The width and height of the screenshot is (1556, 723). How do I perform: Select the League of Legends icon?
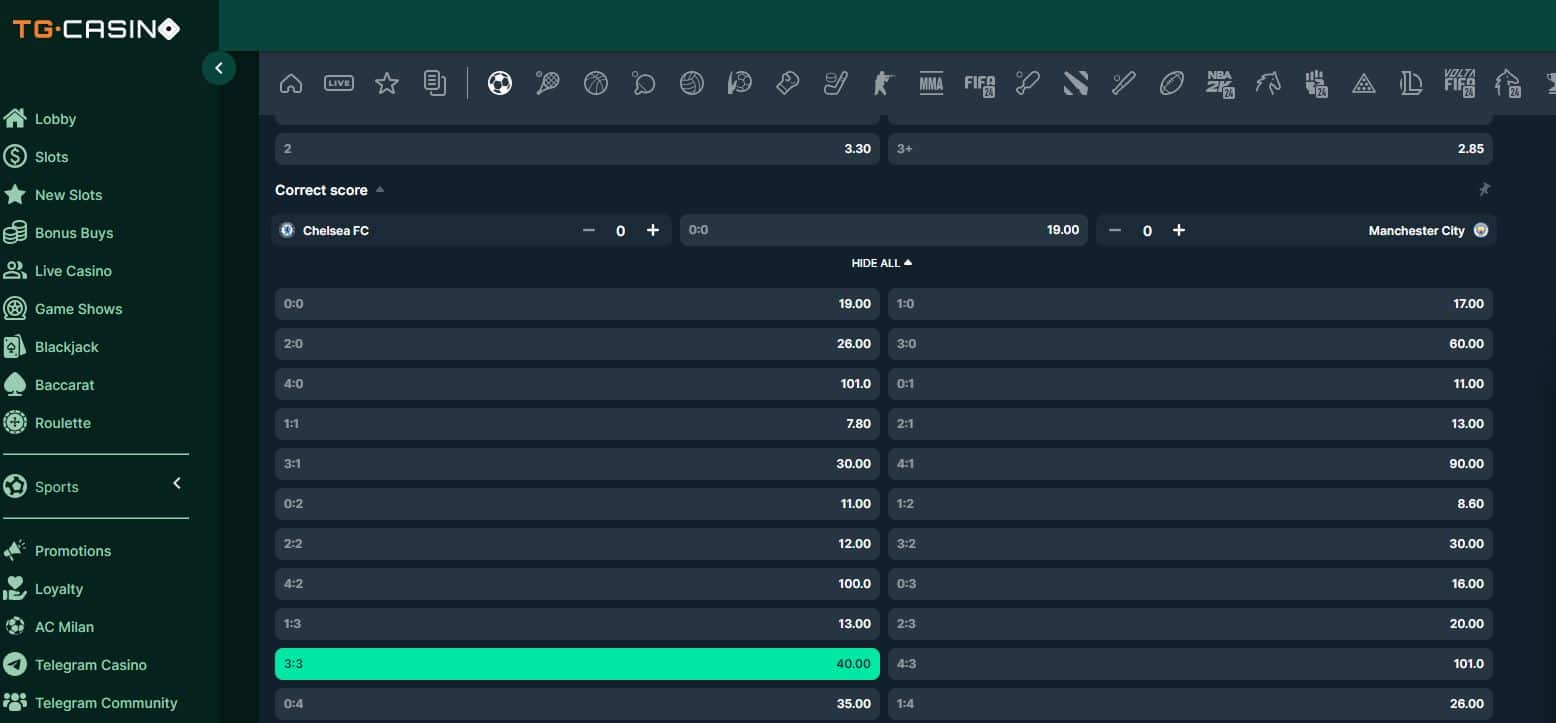point(1411,83)
